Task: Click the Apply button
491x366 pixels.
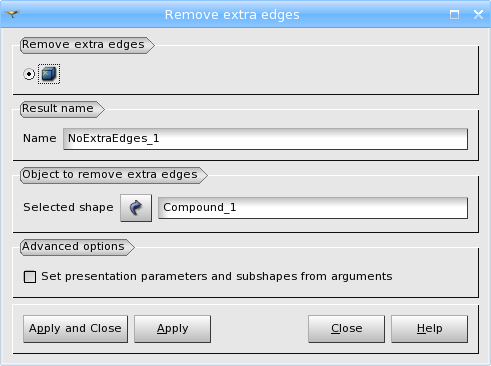Action: pos(172,329)
